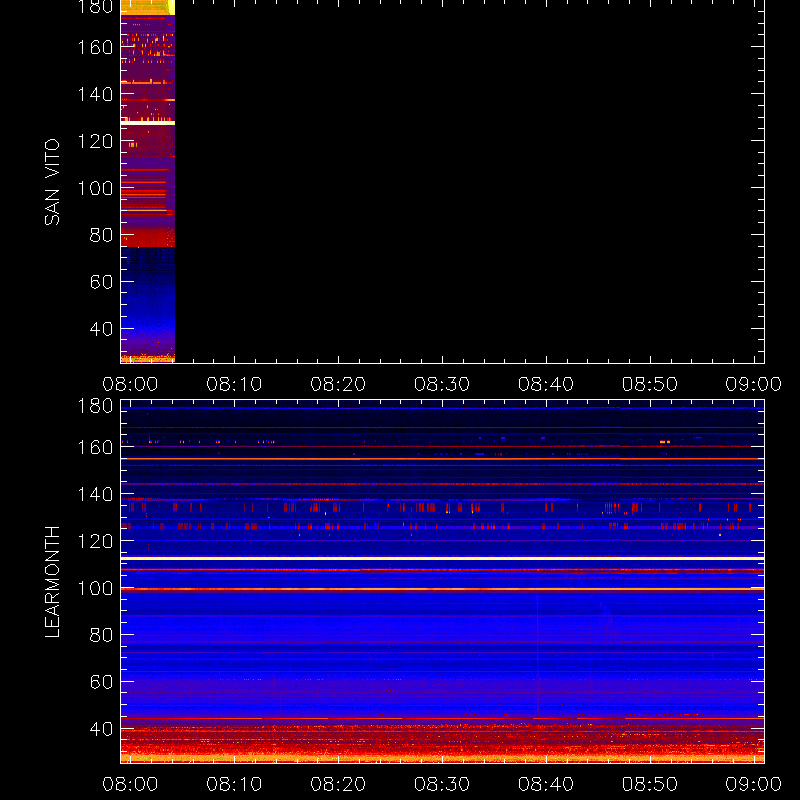Screen dimensions: 800x800
Task: Select the 140 label on SAN VITO axis
Action: 95,94
